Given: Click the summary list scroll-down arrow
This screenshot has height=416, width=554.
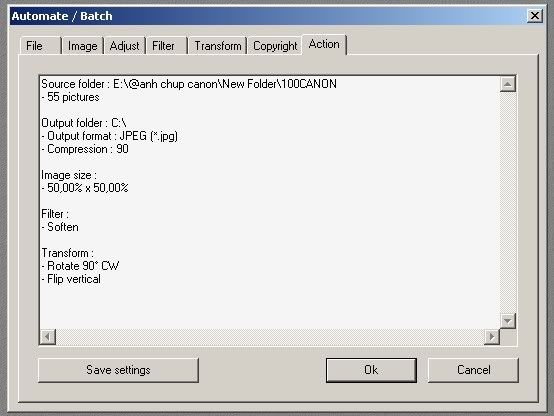Looking at the screenshot, I should click(x=508, y=321).
